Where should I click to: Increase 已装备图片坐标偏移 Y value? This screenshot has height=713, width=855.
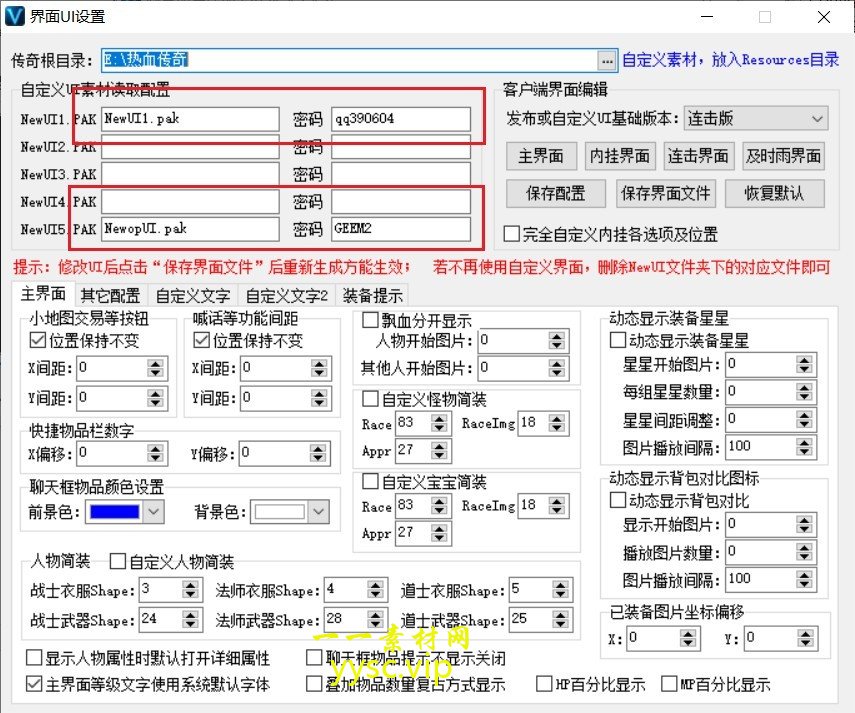point(805,634)
